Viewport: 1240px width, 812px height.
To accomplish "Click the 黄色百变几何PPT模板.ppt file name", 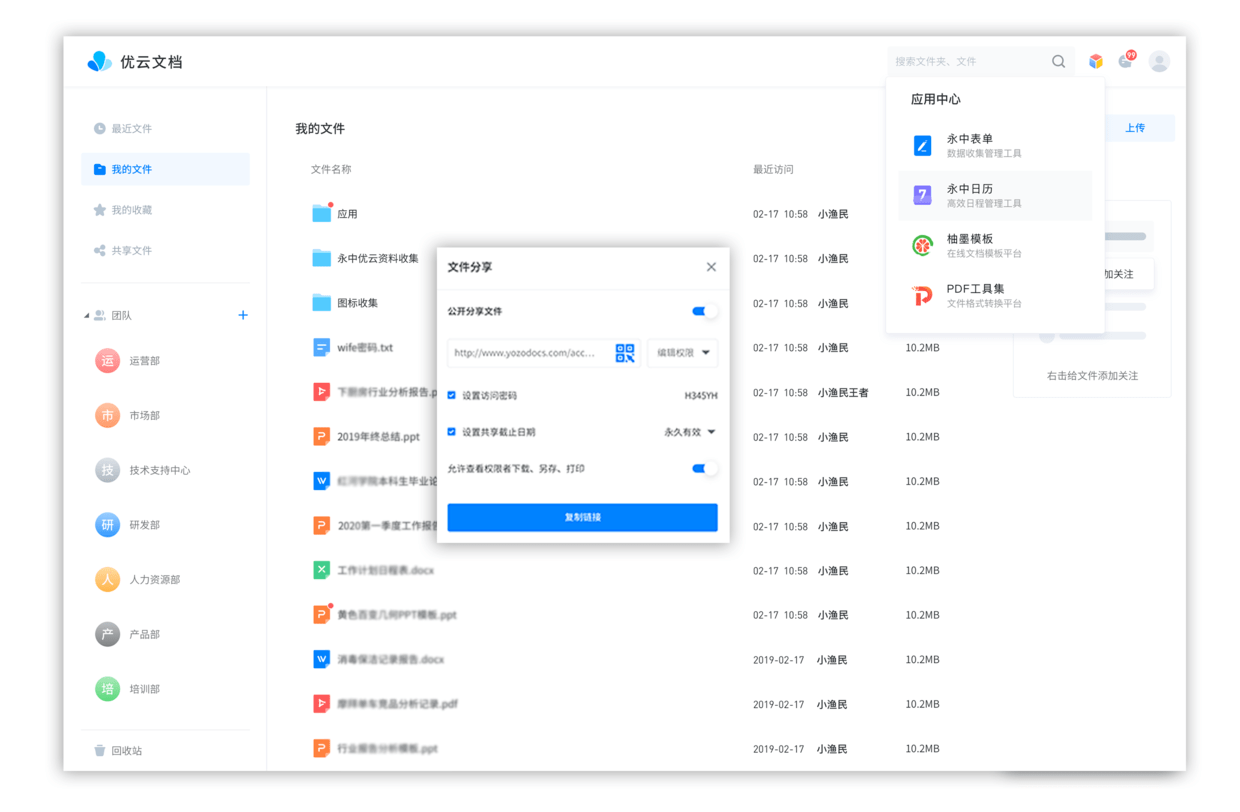I will tap(397, 615).
